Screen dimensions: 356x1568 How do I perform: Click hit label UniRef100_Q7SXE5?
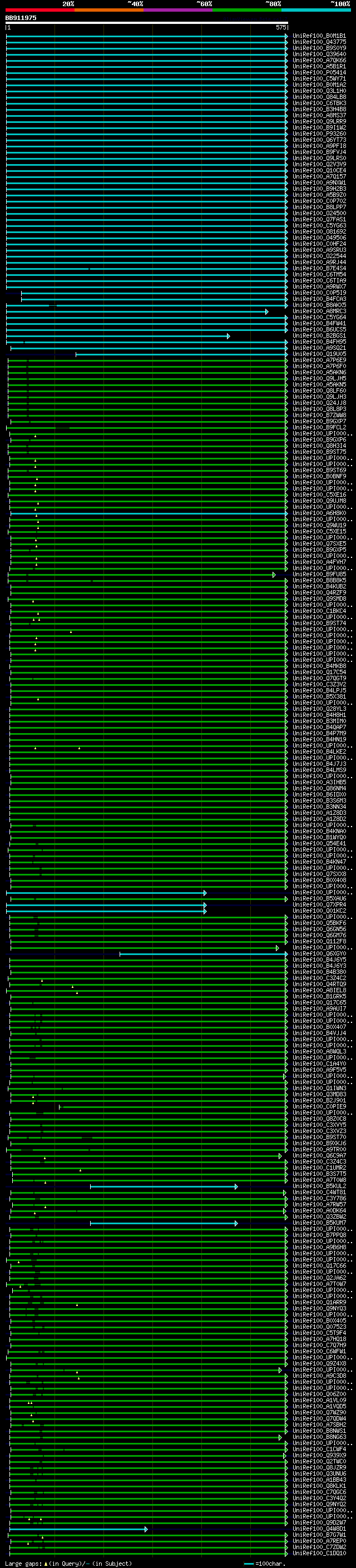tap(319, 544)
